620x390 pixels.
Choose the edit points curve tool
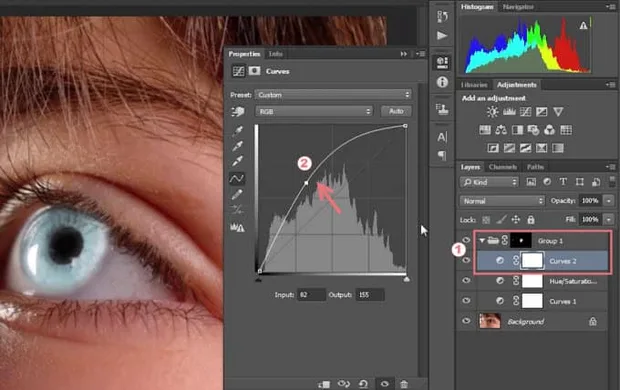pos(237,178)
